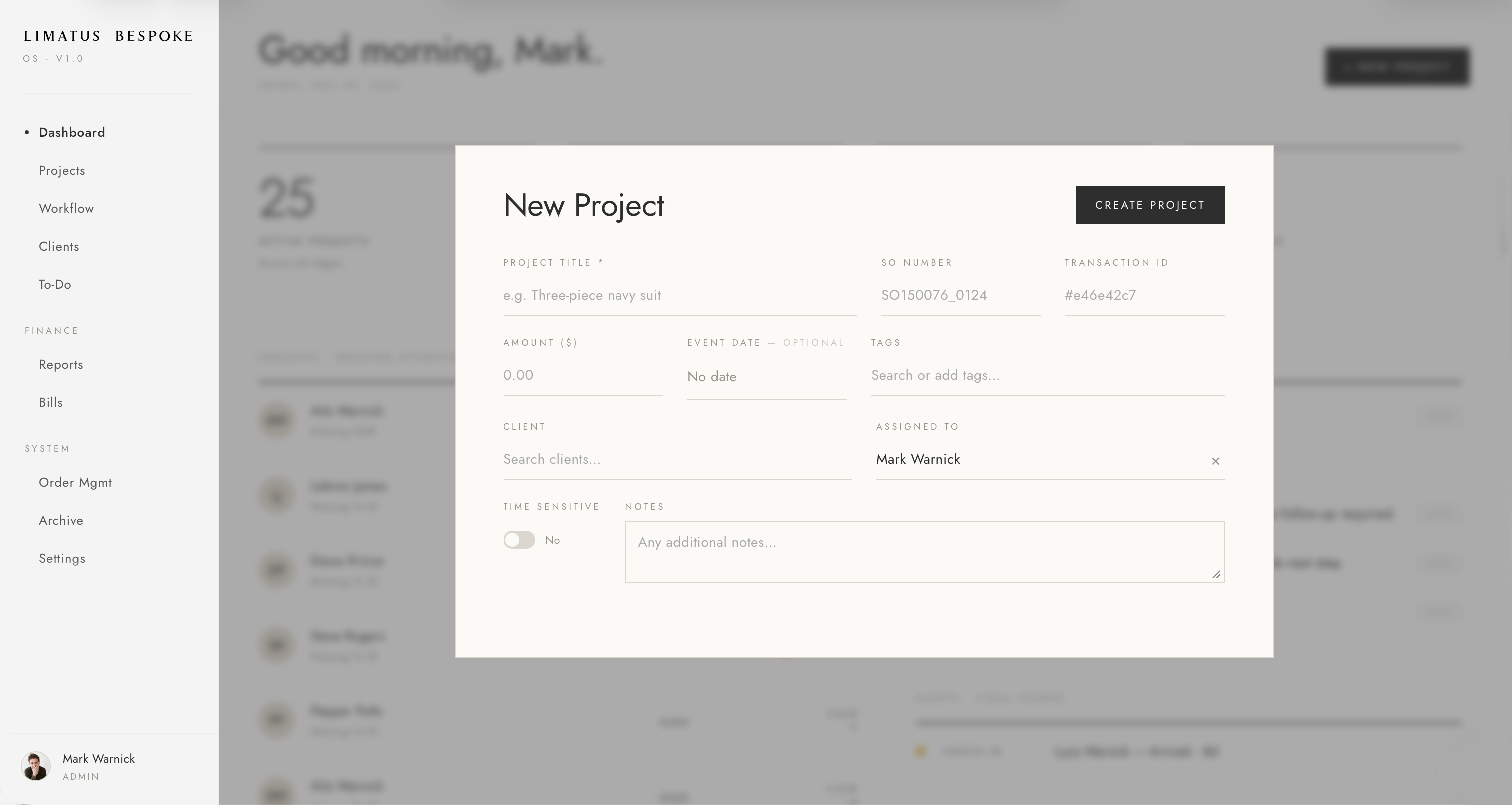Clear Mark Warnick from Assigned To
The height and width of the screenshot is (805, 1512).
tap(1216, 461)
